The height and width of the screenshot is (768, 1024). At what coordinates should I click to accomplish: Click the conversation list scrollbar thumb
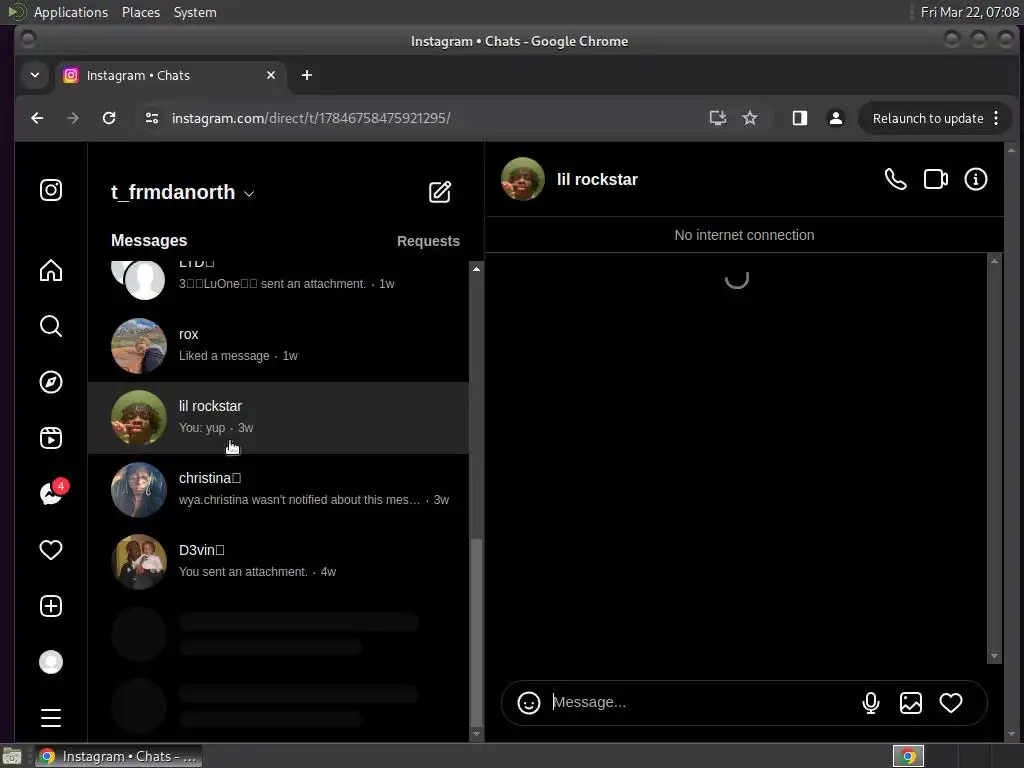pos(477,632)
